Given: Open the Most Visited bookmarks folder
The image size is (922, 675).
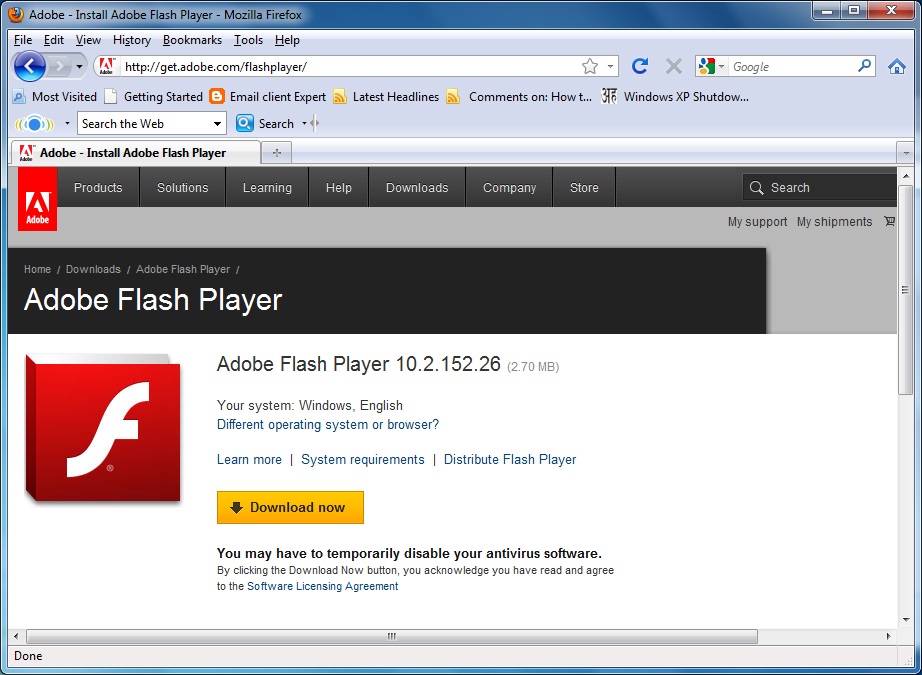Looking at the screenshot, I should point(55,96).
